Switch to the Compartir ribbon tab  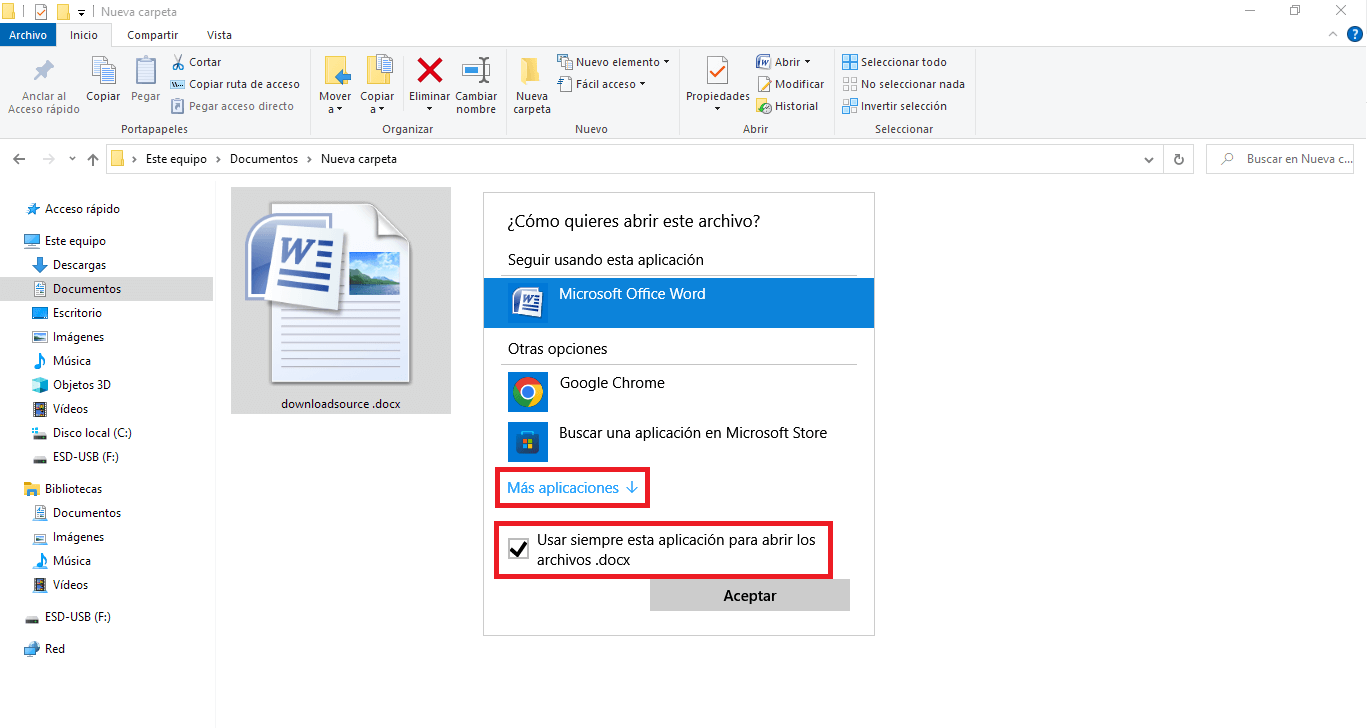point(153,35)
